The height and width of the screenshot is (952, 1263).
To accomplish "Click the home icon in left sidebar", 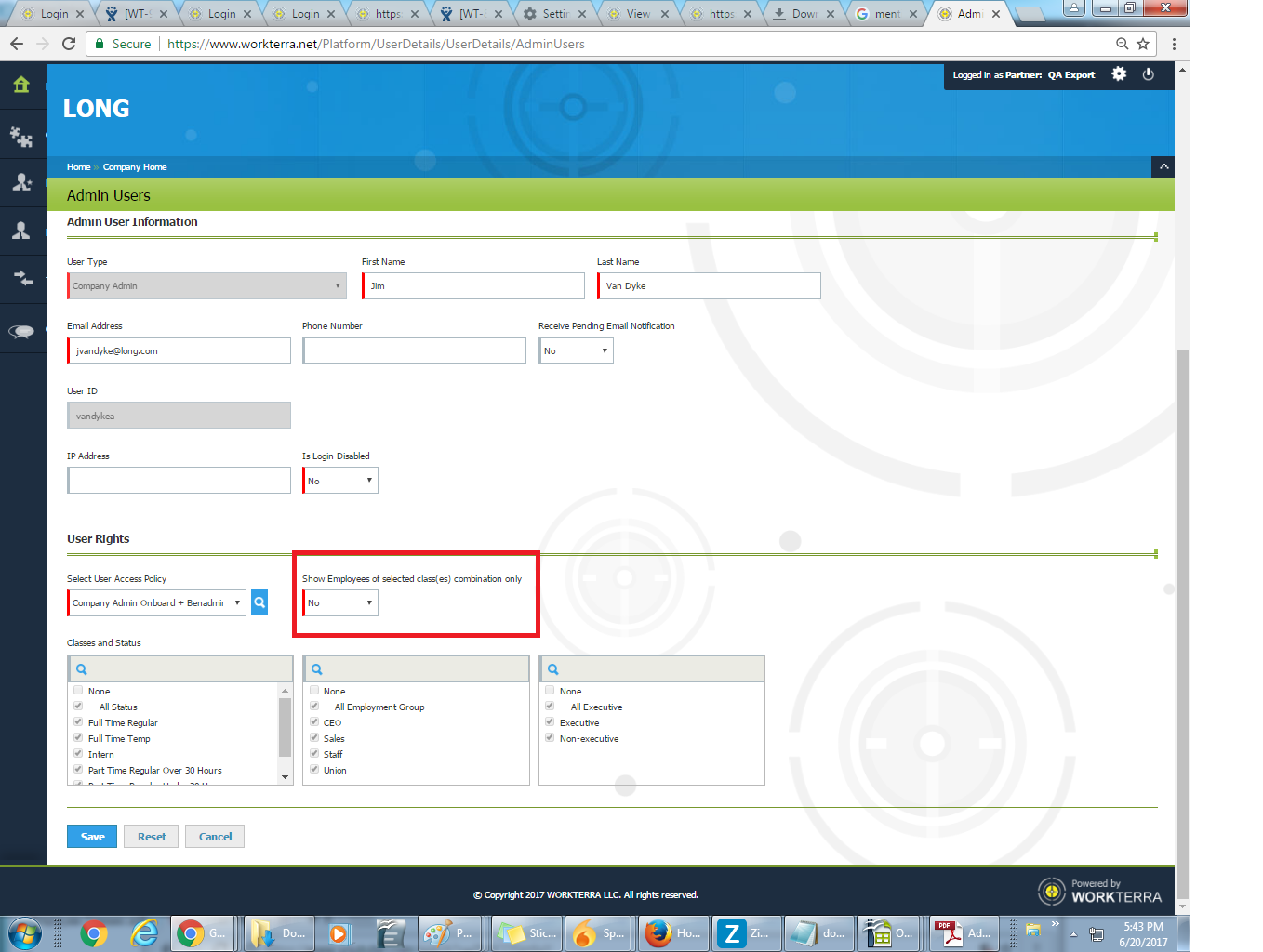I will point(21,86).
